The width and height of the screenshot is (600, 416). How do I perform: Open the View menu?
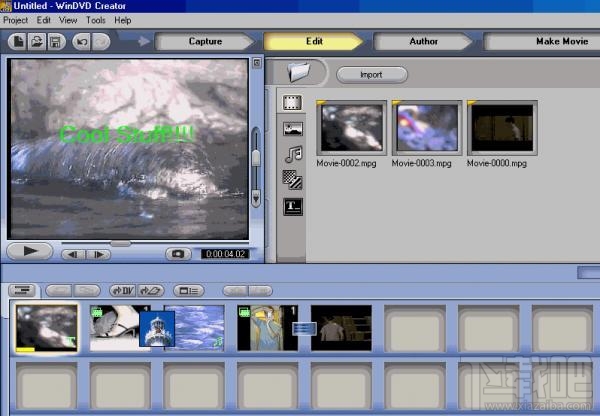(68, 20)
